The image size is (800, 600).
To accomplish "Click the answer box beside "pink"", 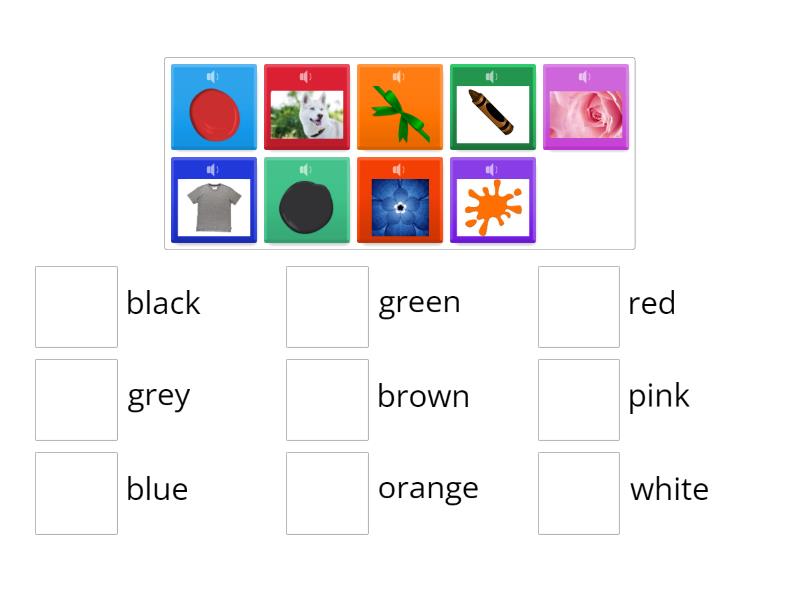I will point(578,399).
